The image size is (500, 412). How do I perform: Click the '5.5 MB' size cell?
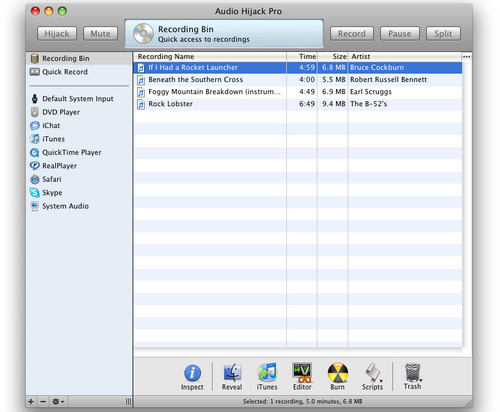point(334,80)
